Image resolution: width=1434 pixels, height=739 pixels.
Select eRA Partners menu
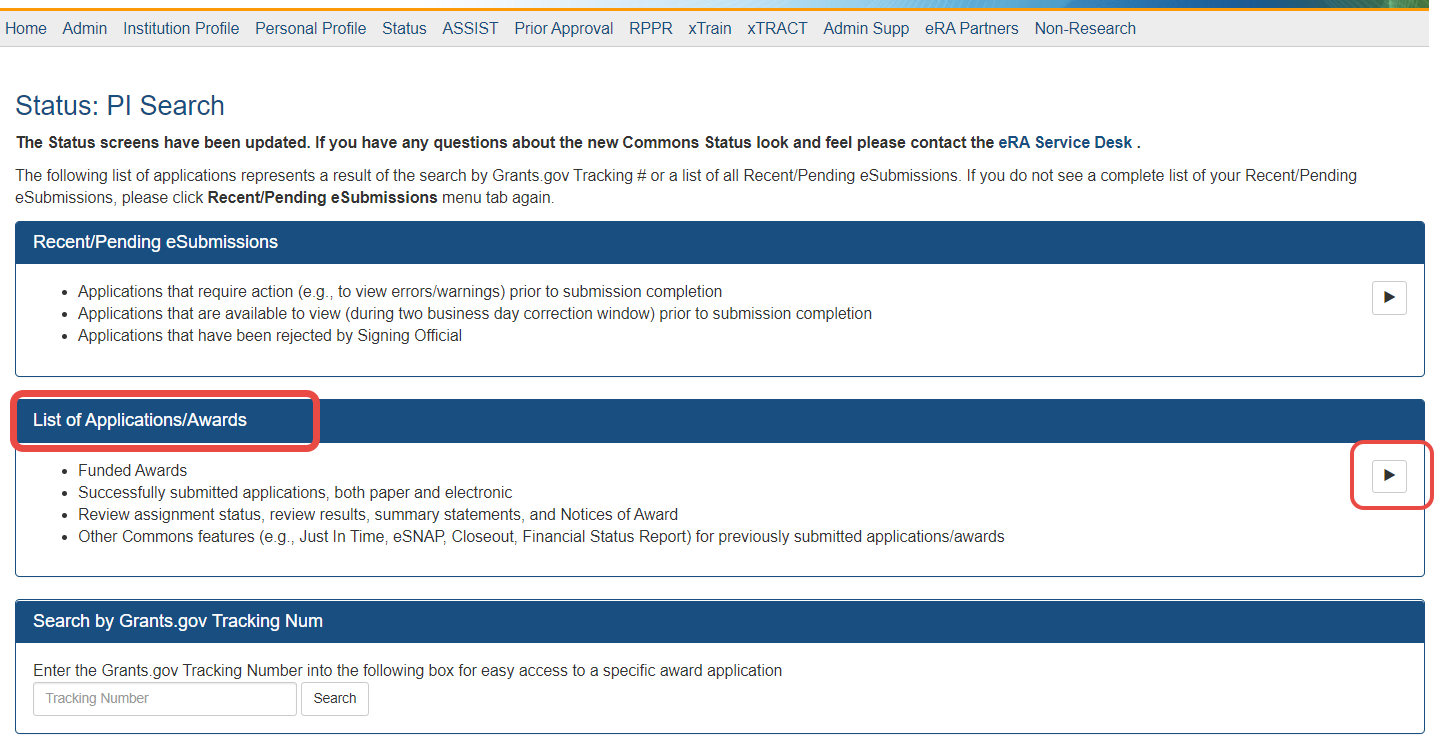[x=971, y=28]
